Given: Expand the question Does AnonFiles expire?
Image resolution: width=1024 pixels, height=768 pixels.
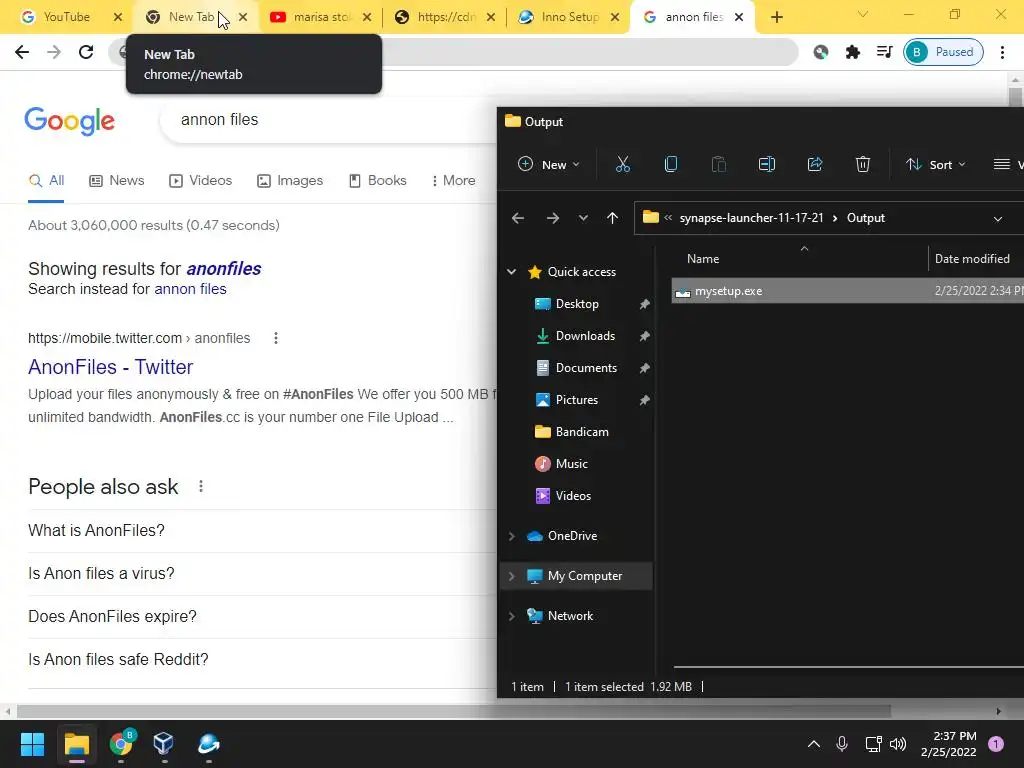Looking at the screenshot, I should pyautogui.click(x=112, y=616).
